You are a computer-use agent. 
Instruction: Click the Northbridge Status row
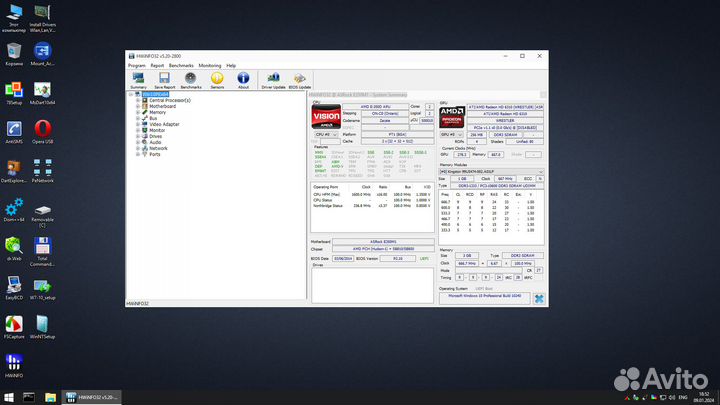click(372, 206)
